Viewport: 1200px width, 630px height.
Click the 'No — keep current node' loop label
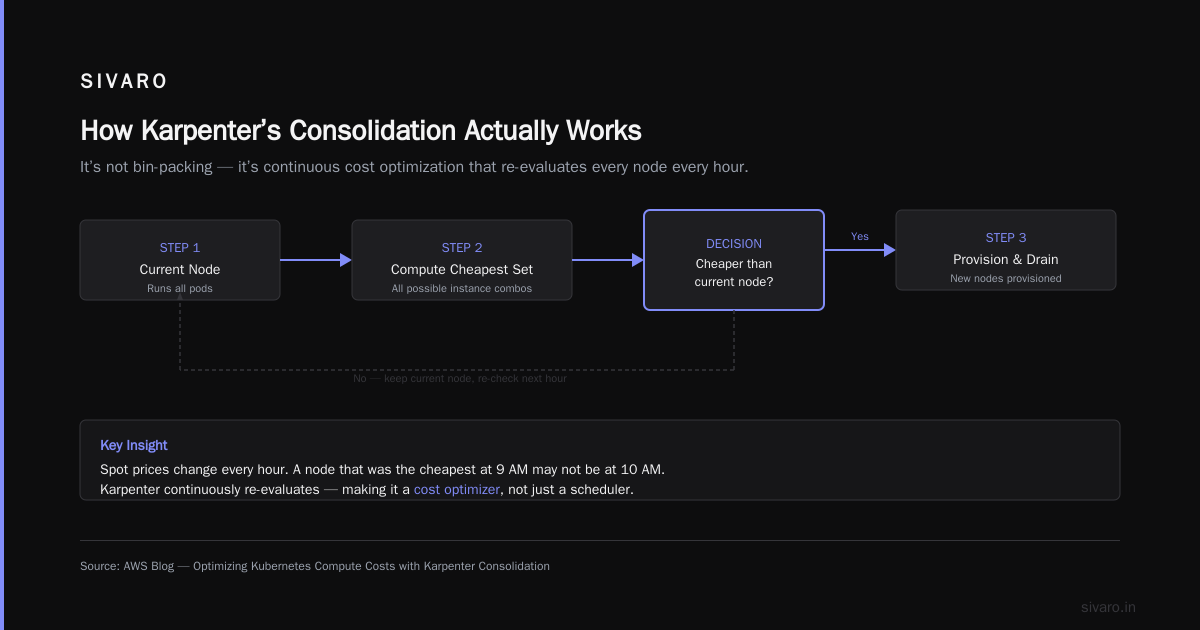point(460,379)
